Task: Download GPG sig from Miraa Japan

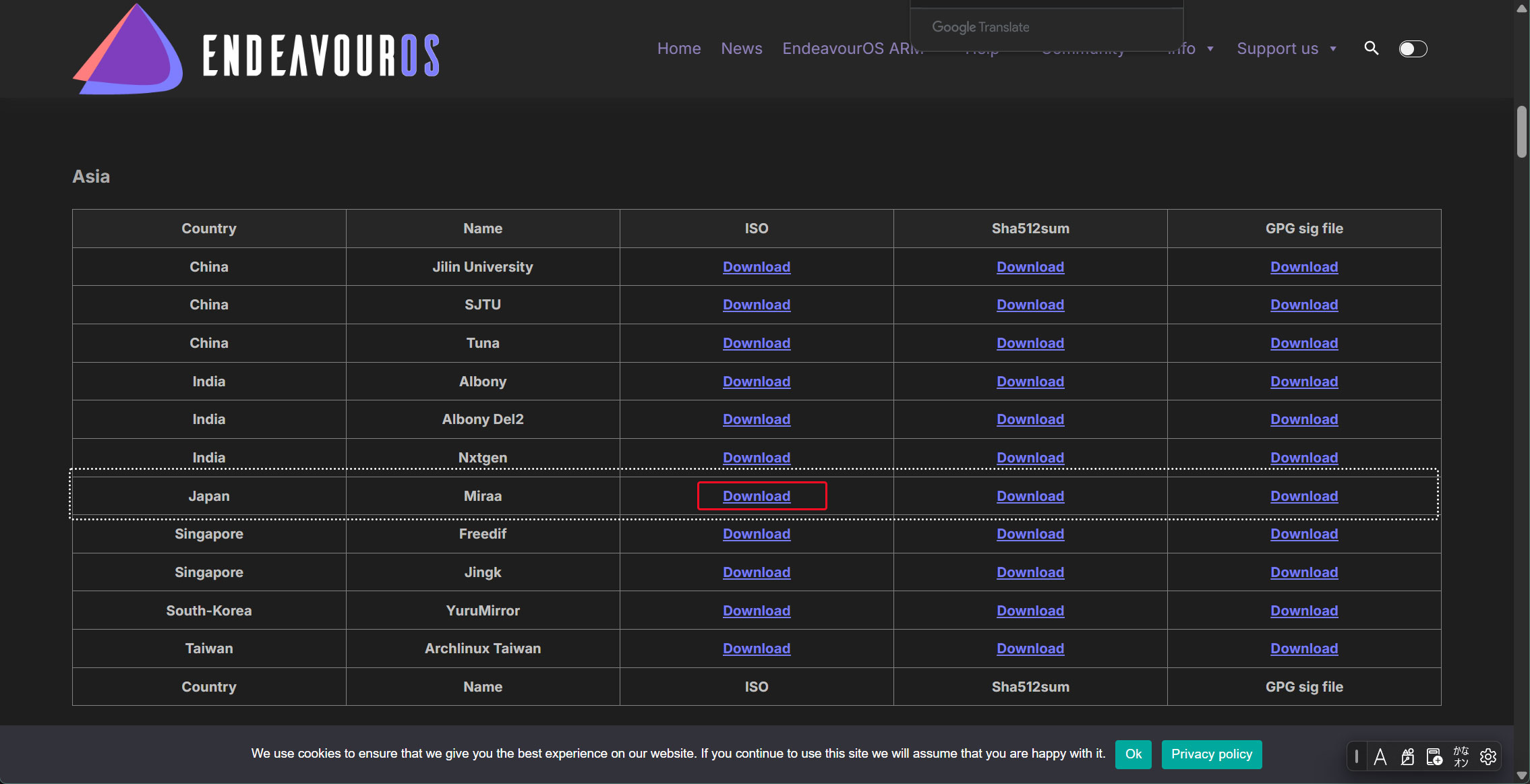Action: pos(1304,496)
